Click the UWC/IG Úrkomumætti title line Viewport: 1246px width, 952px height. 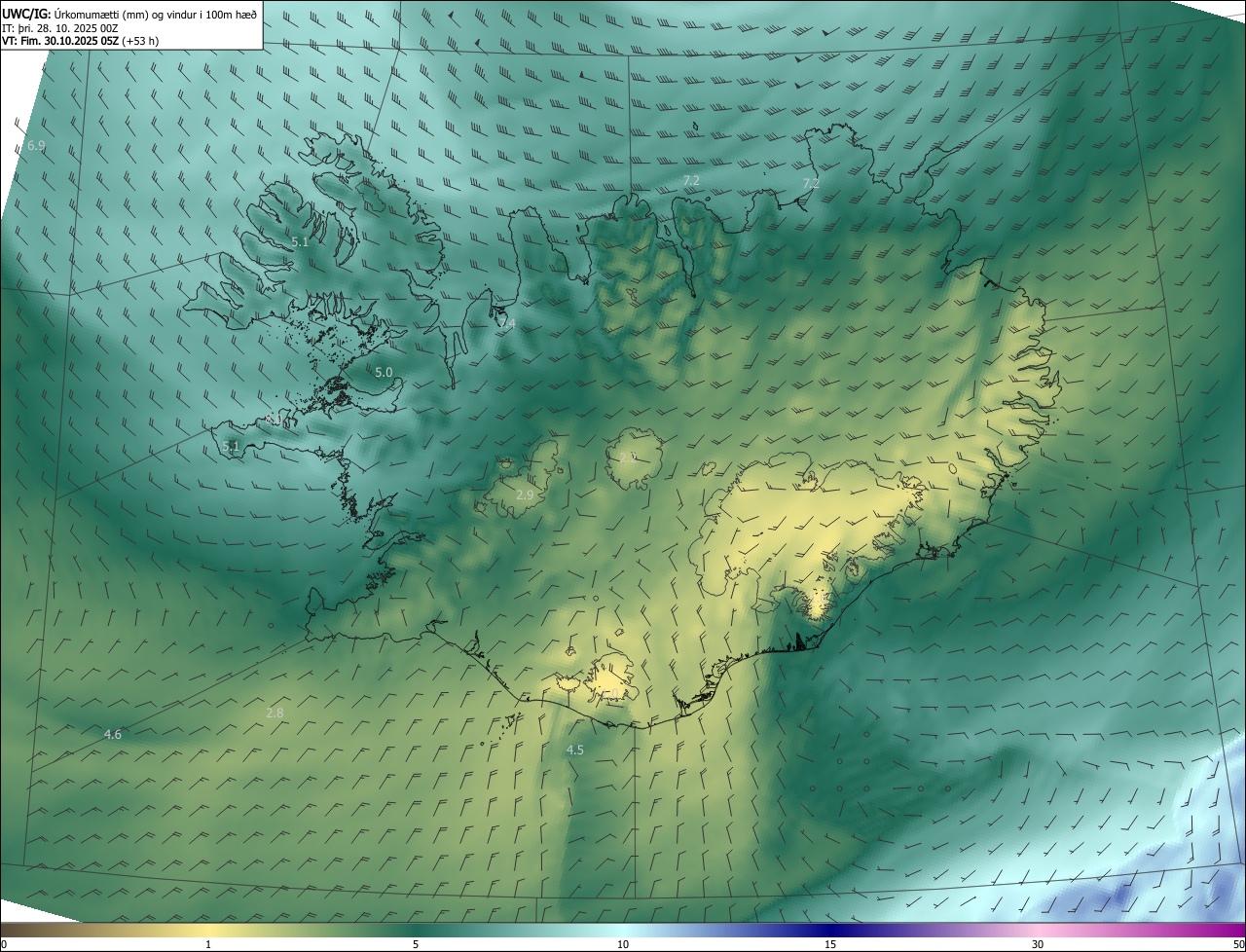[129, 13]
